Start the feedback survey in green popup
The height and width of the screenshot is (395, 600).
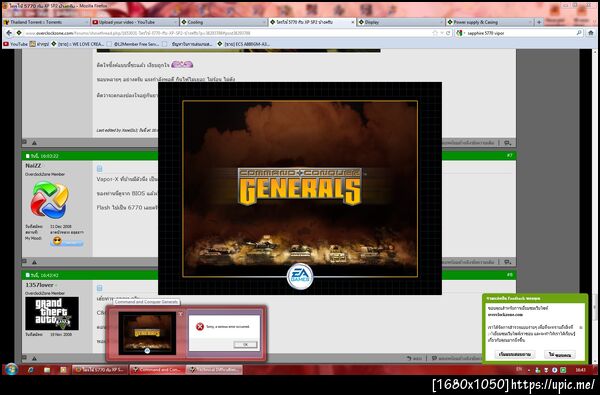coord(515,354)
